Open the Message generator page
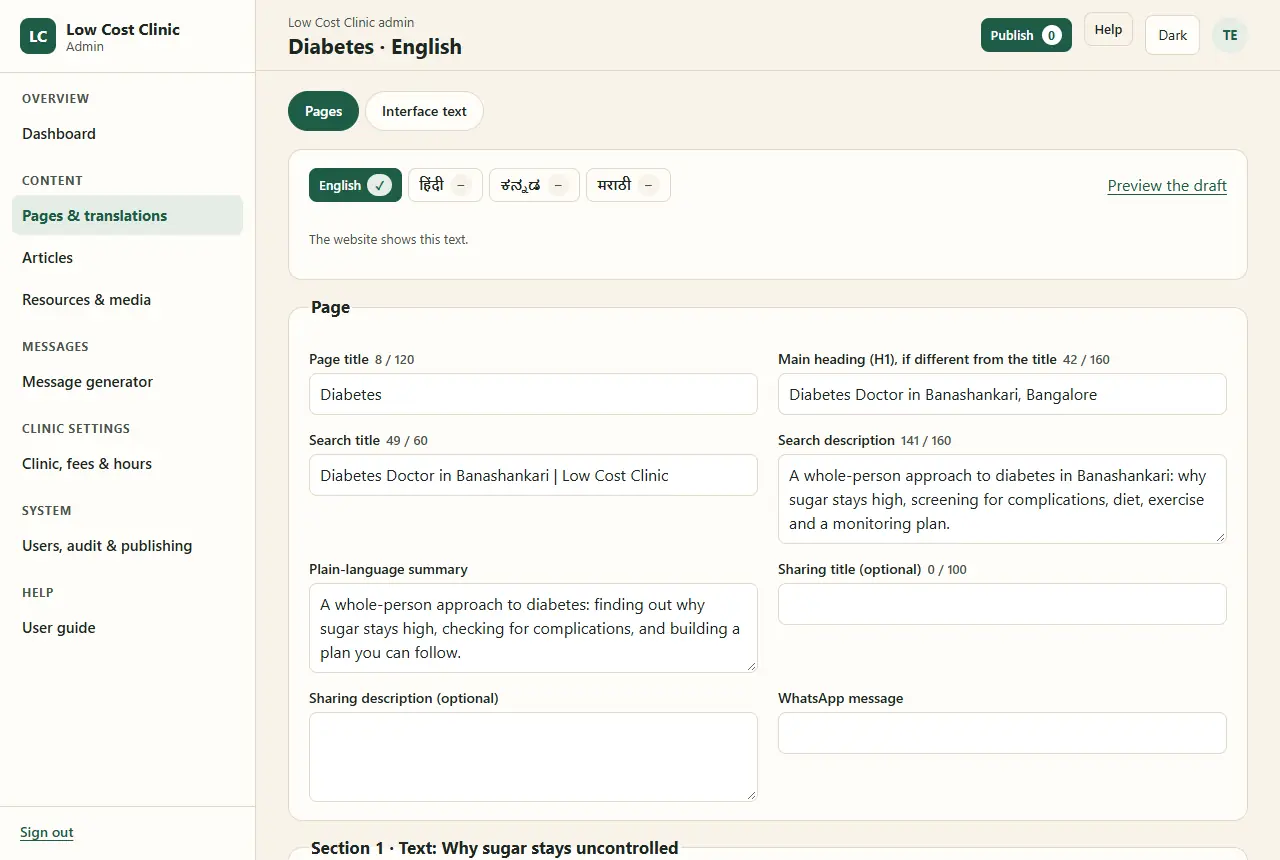 [x=127, y=382]
